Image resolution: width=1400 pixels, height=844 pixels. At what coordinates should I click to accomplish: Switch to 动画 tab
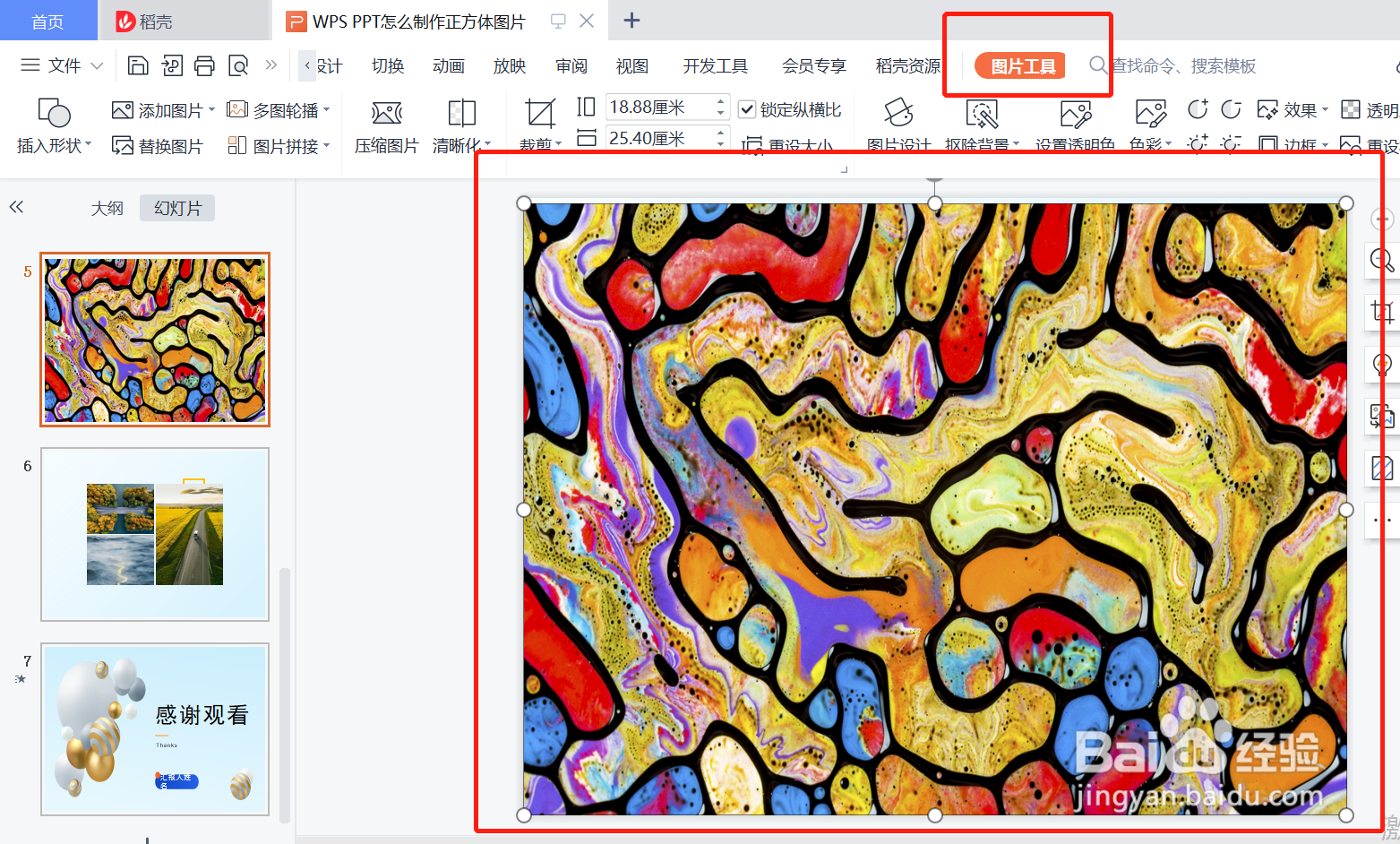(x=449, y=65)
